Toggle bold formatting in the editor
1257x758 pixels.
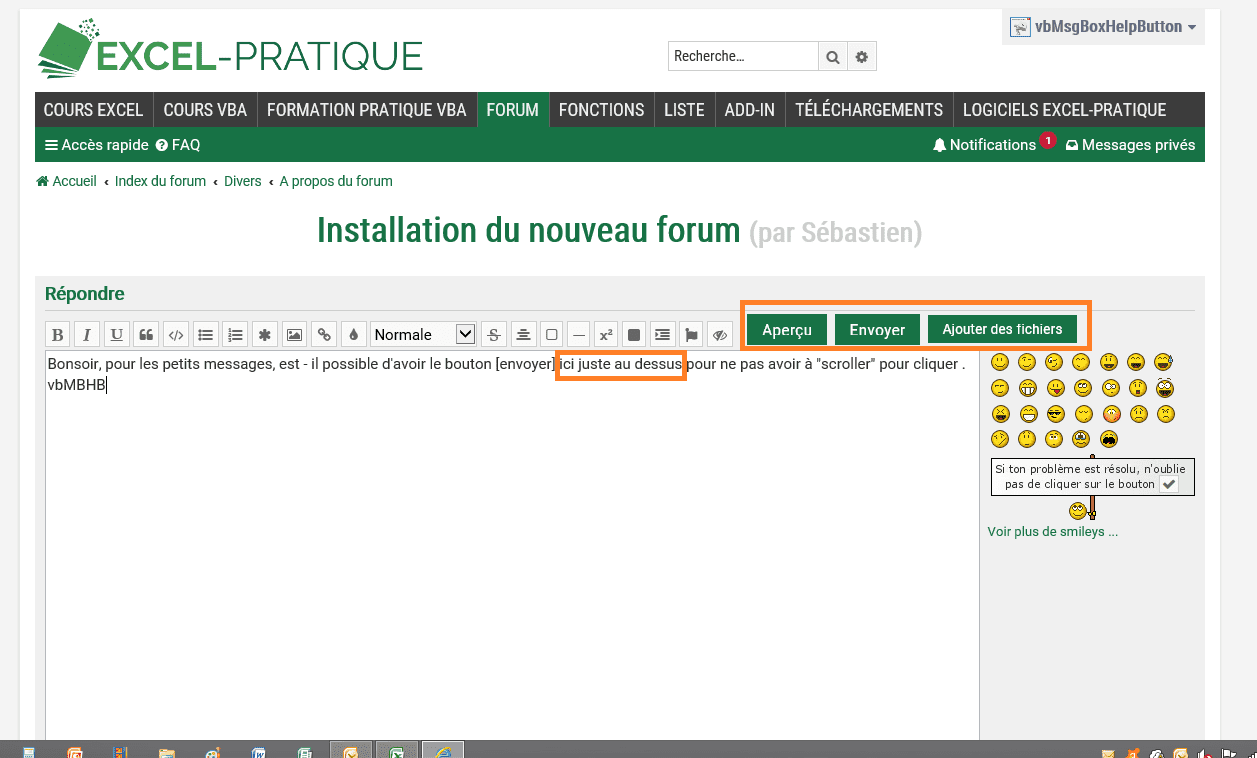pyautogui.click(x=58, y=335)
